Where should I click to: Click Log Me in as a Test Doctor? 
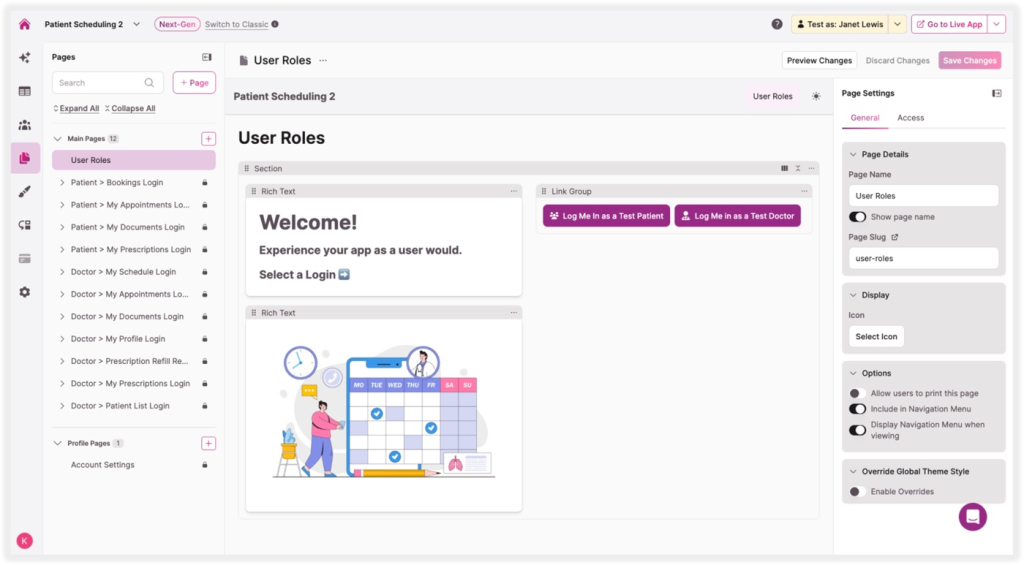tap(737, 216)
